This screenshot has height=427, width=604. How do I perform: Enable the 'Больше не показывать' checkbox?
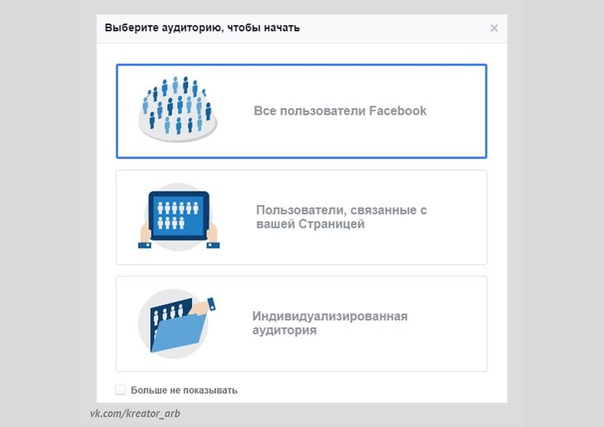[x=121, y=390]
